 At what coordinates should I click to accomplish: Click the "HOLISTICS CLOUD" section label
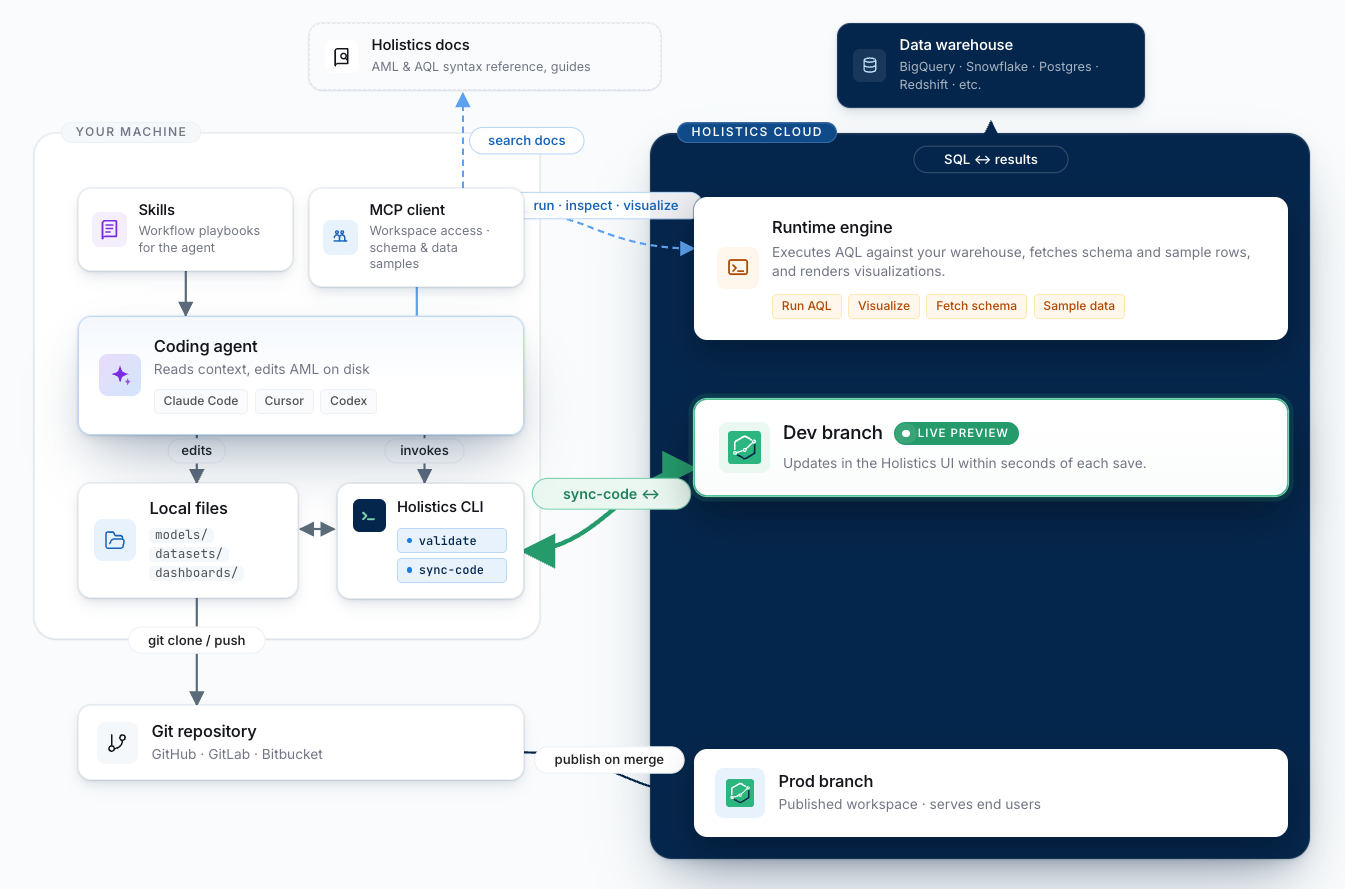tap(757, 132)
